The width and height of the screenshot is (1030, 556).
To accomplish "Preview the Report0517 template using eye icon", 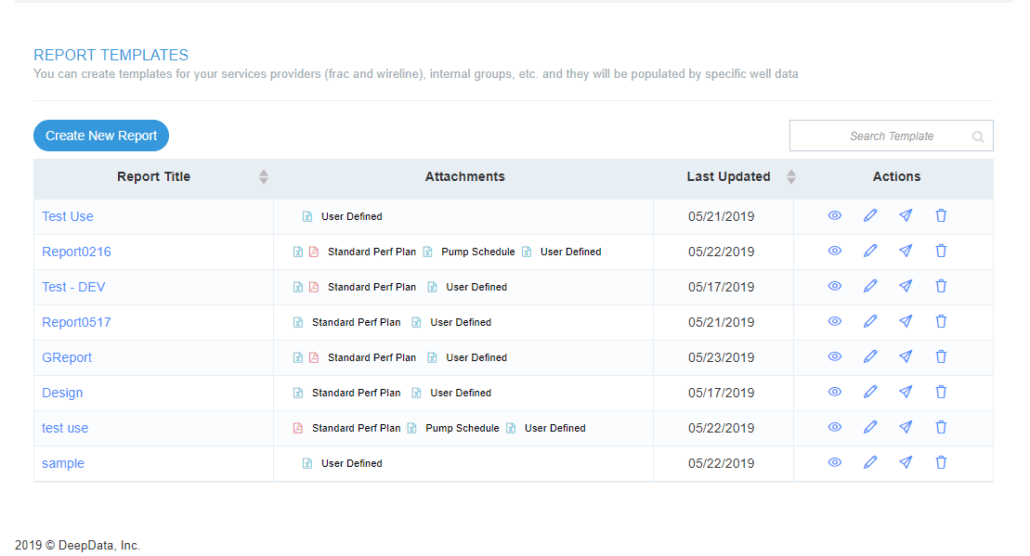I will pyautogui.click(x=834, y=321).
